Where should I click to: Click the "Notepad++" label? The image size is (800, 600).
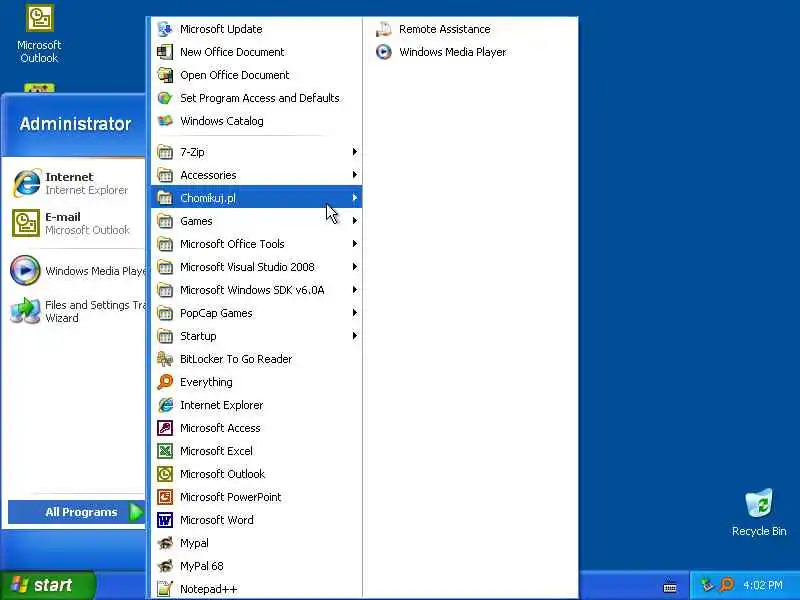(x=209, y=589)
